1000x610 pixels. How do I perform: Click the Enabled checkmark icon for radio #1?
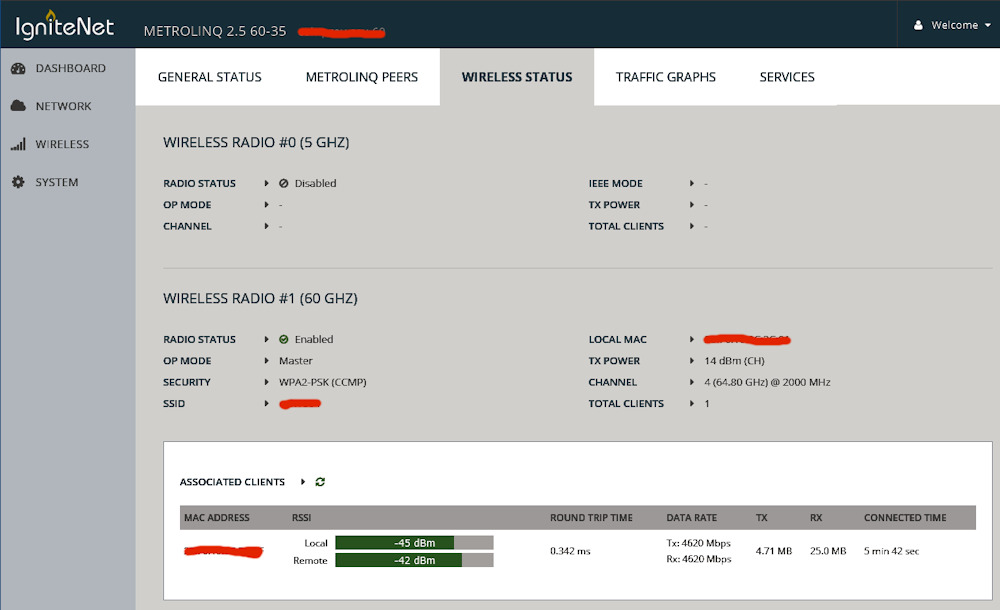click(x=284, y=339)
